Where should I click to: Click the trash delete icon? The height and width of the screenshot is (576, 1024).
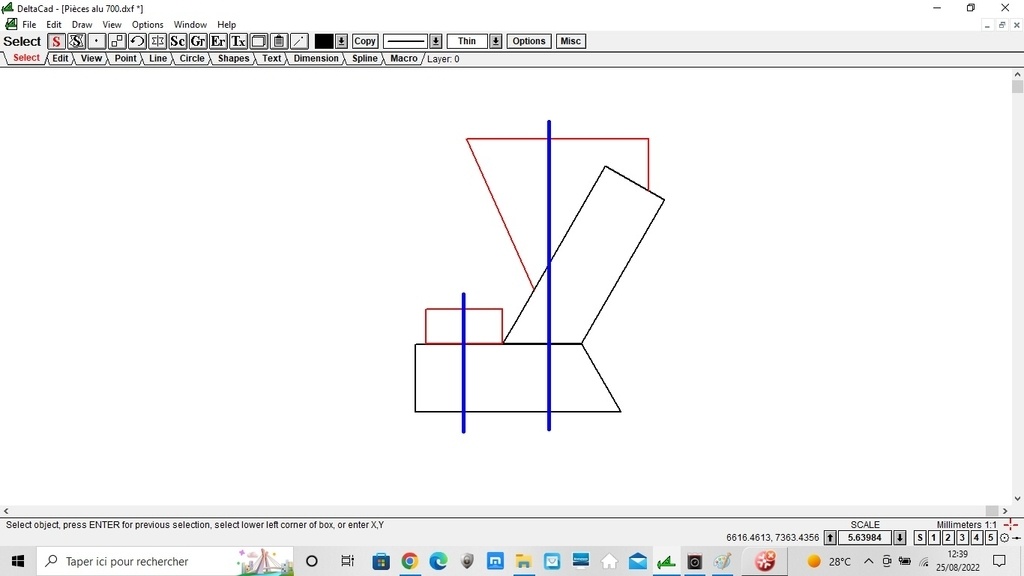click(279, 41)
